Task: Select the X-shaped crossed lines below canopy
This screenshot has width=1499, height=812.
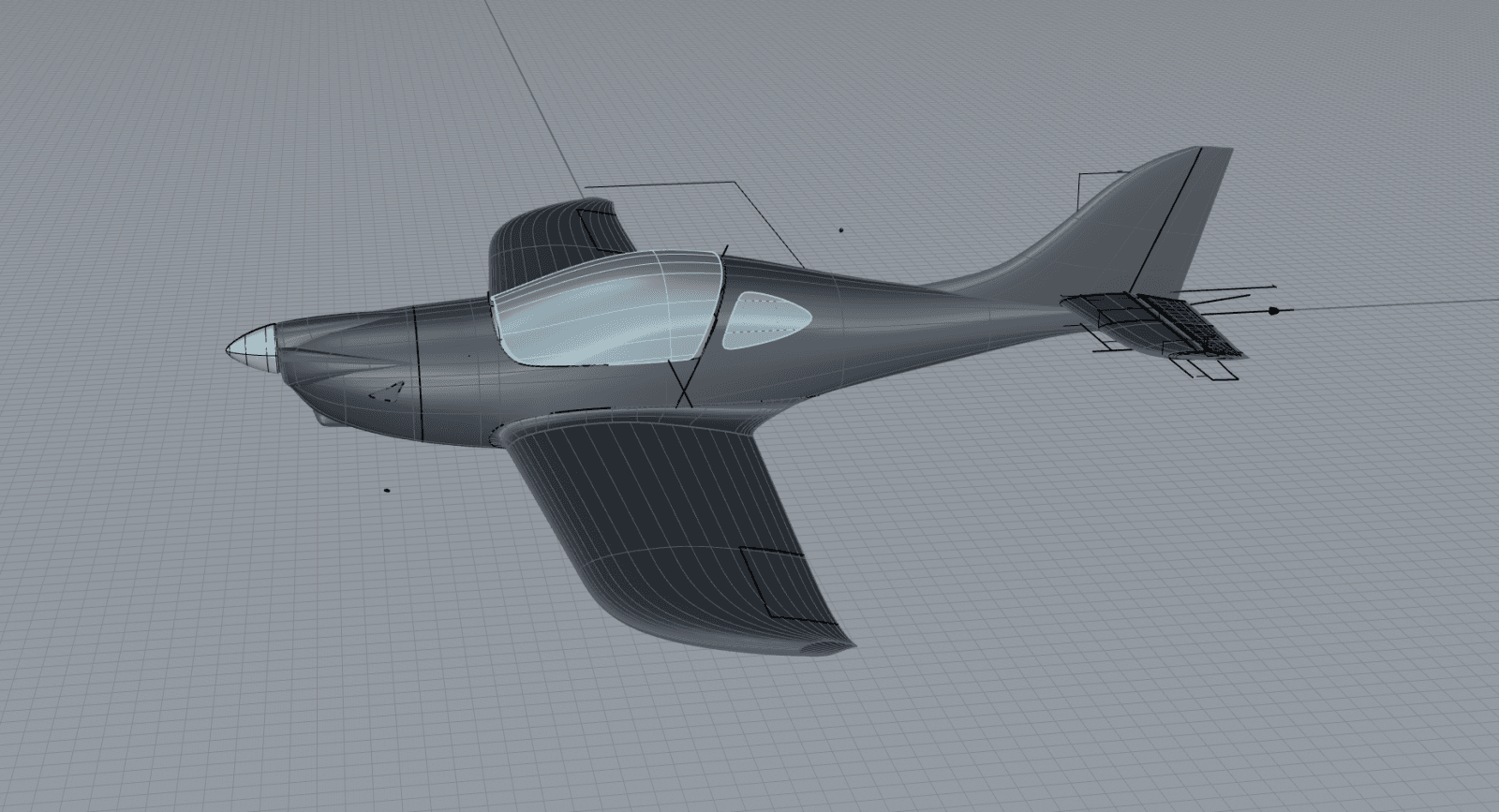Action: coord(682,386)
